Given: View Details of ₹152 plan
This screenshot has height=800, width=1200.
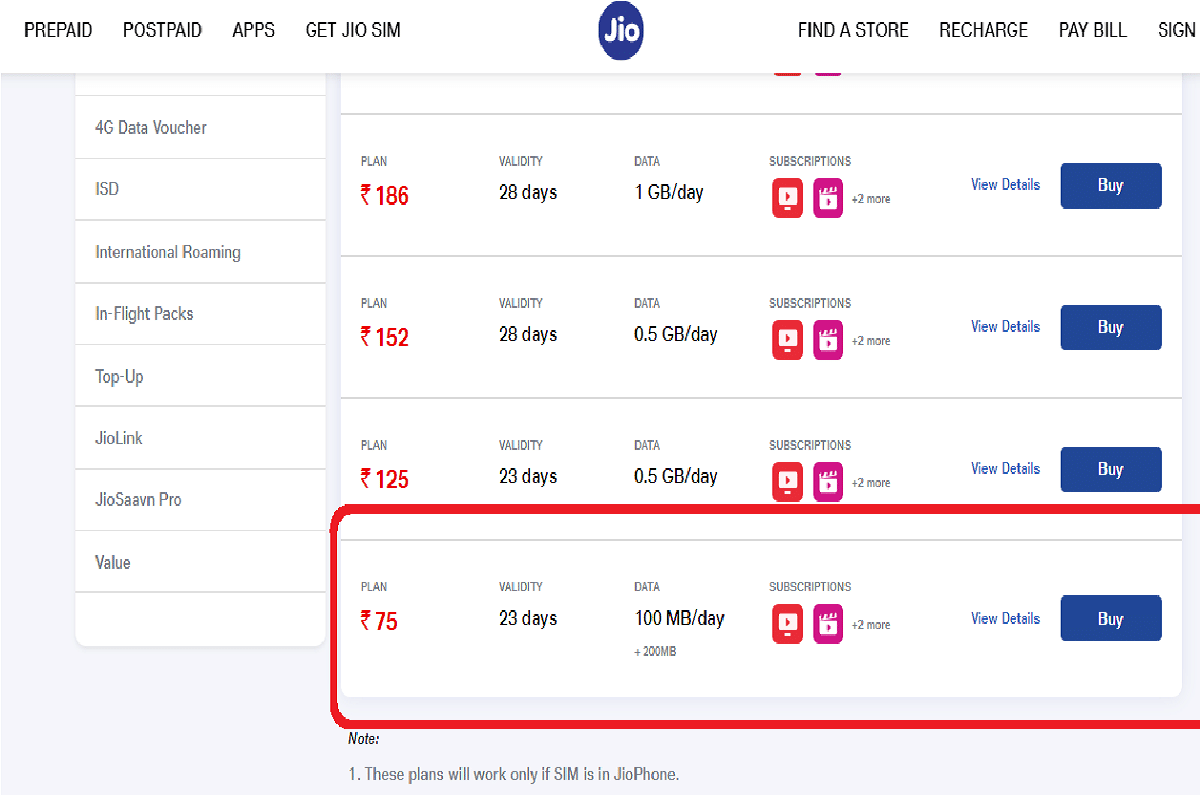Looking at the screenshot, I should 1005,327.
